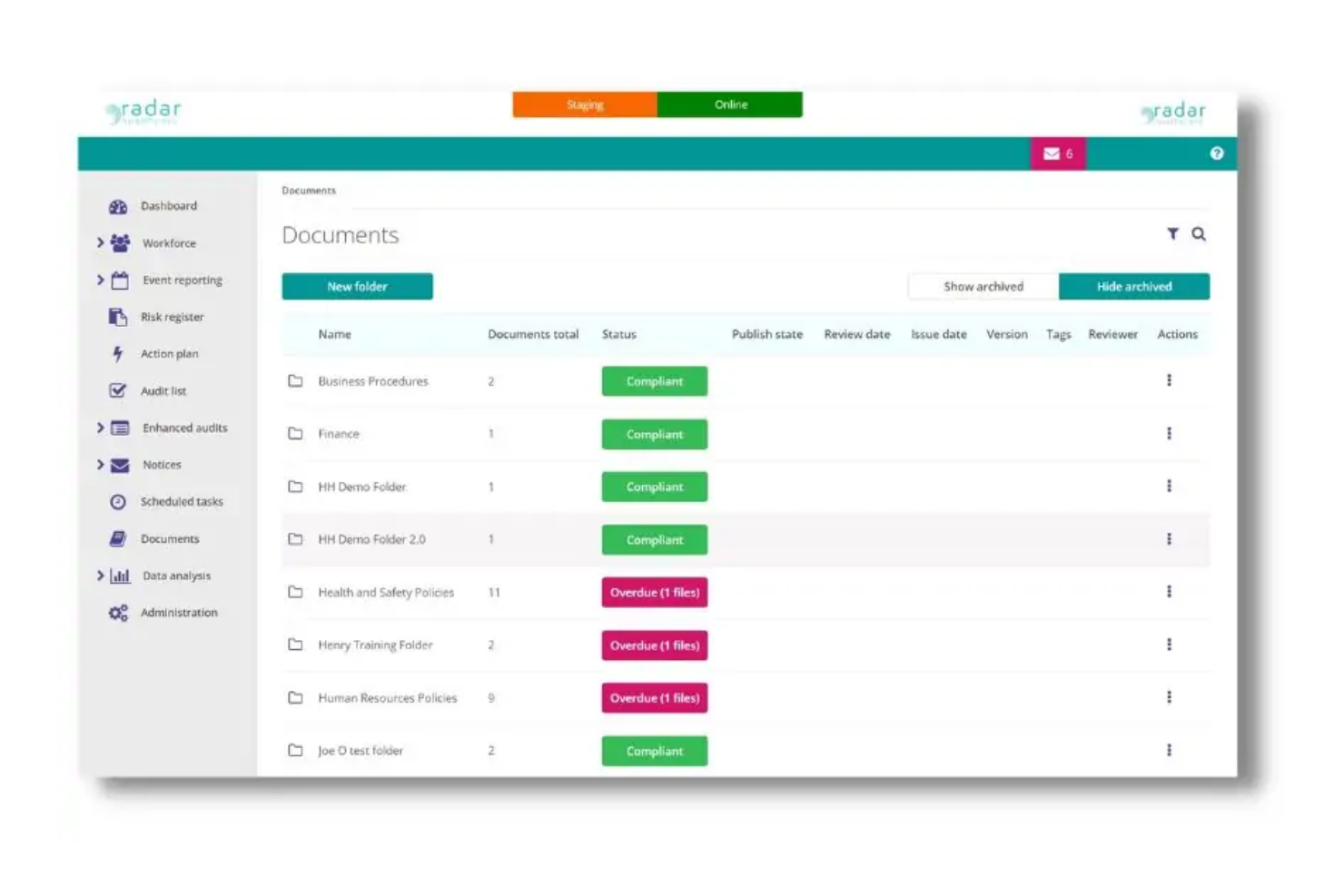Open the Audit list checkbox icon
This screenshot has height=896, width=1344.
click(x=117, y=390)
